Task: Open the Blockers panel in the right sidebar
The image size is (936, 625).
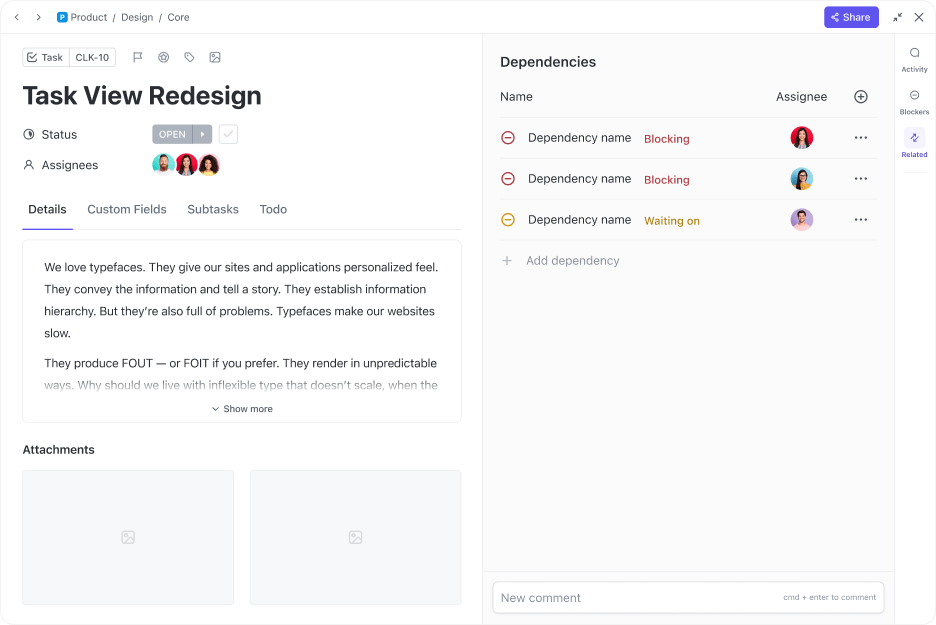Action: pos(914,99)
